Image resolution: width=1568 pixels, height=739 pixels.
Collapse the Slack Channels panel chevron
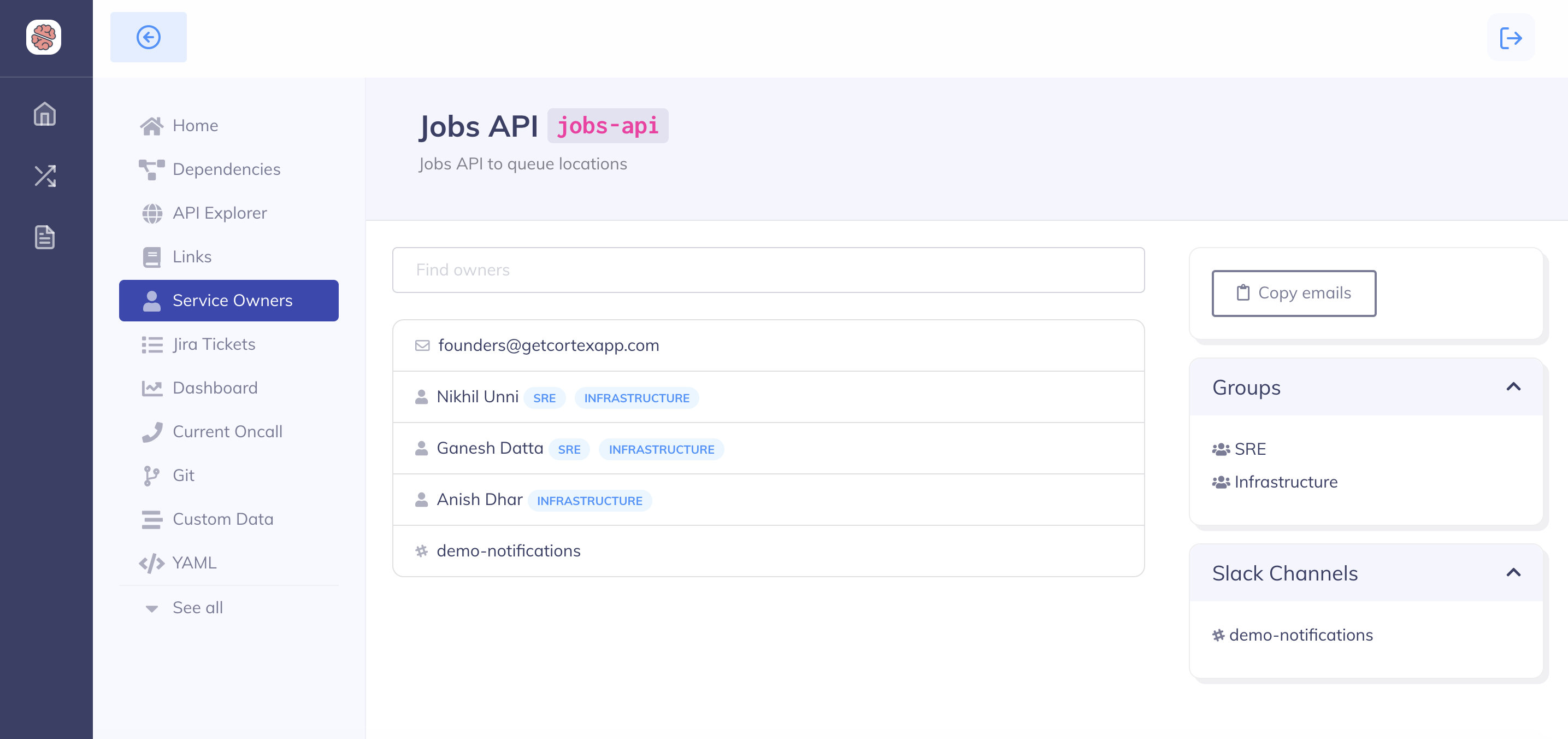(1513, 573)
